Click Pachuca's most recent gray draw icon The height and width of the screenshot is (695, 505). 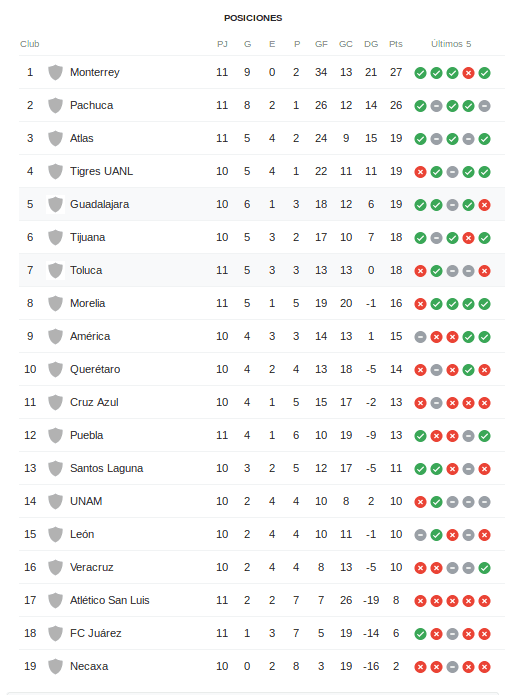tap(484, 106)
